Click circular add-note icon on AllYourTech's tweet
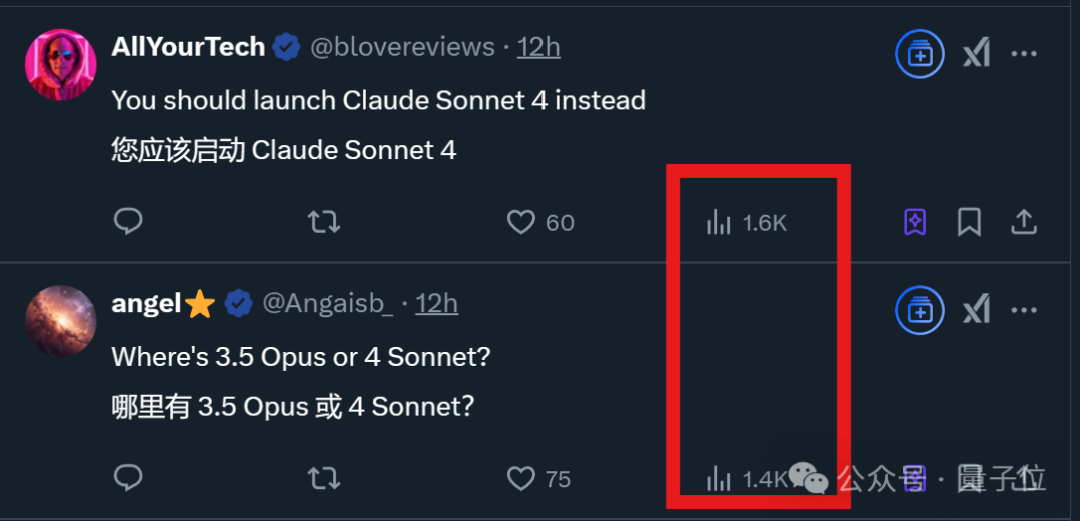This screenshot has width=1080, height=521. pos(919,54)
